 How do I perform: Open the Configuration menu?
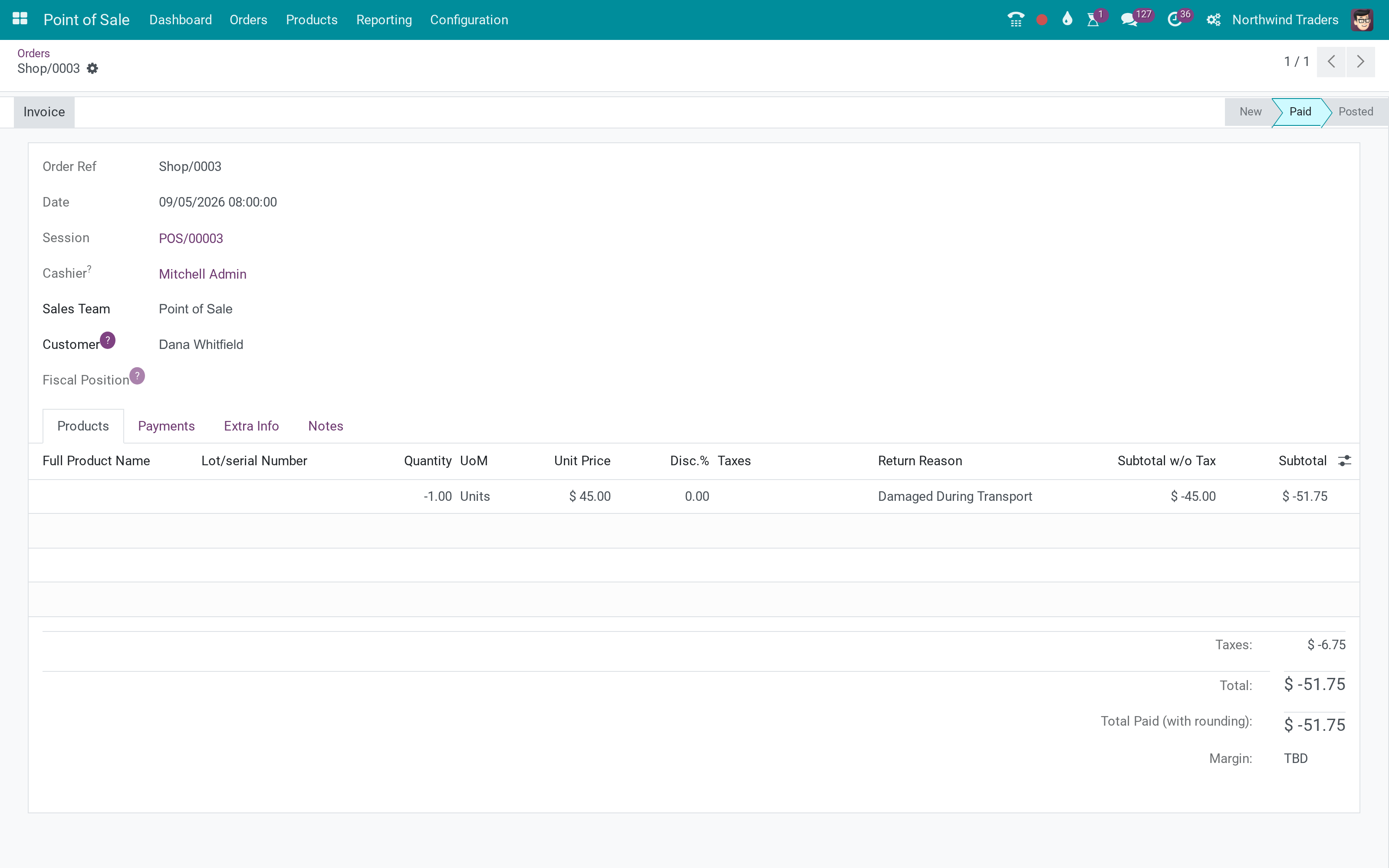469,20
